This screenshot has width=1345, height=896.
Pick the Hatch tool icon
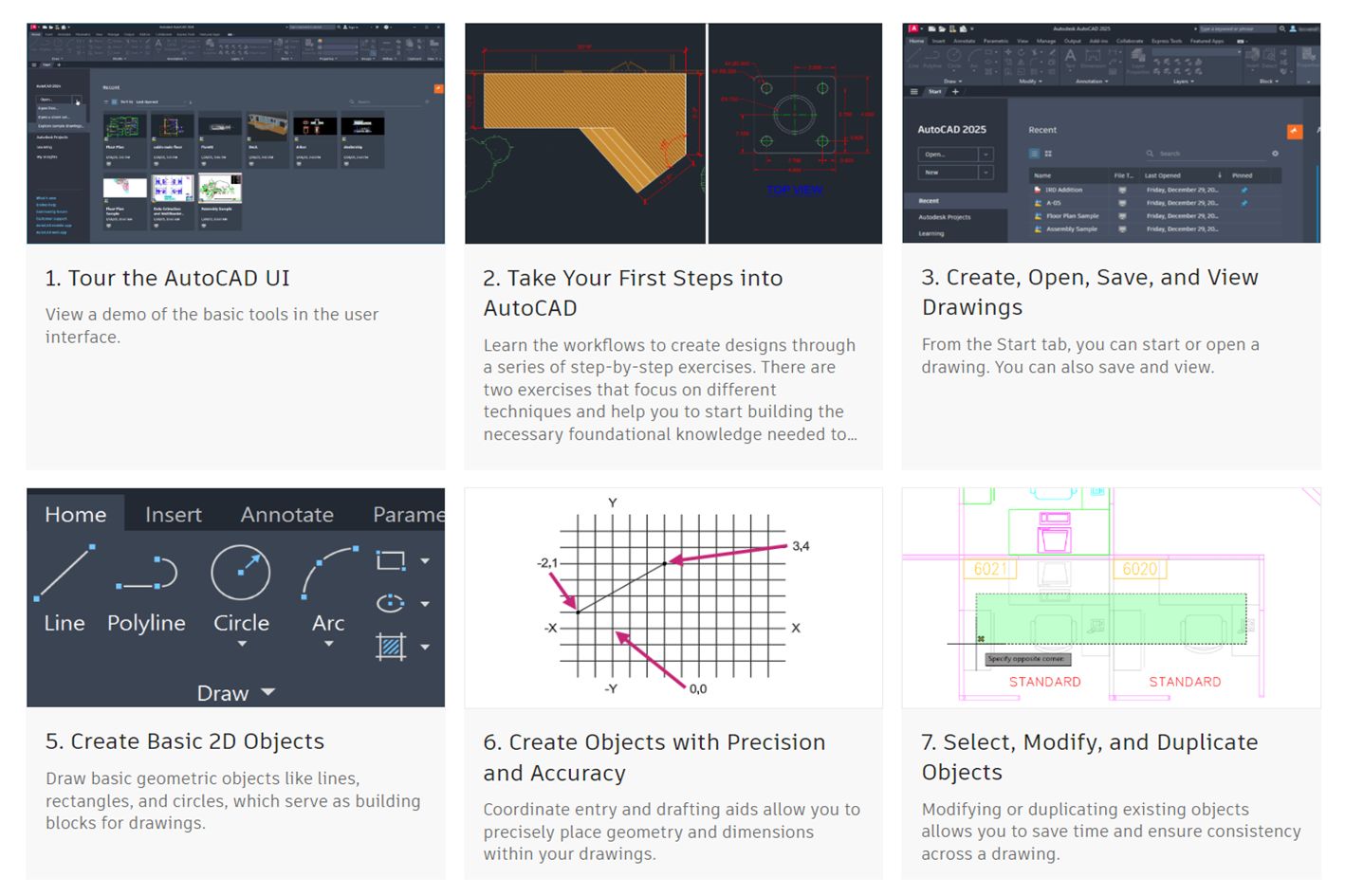click(391, 647)
